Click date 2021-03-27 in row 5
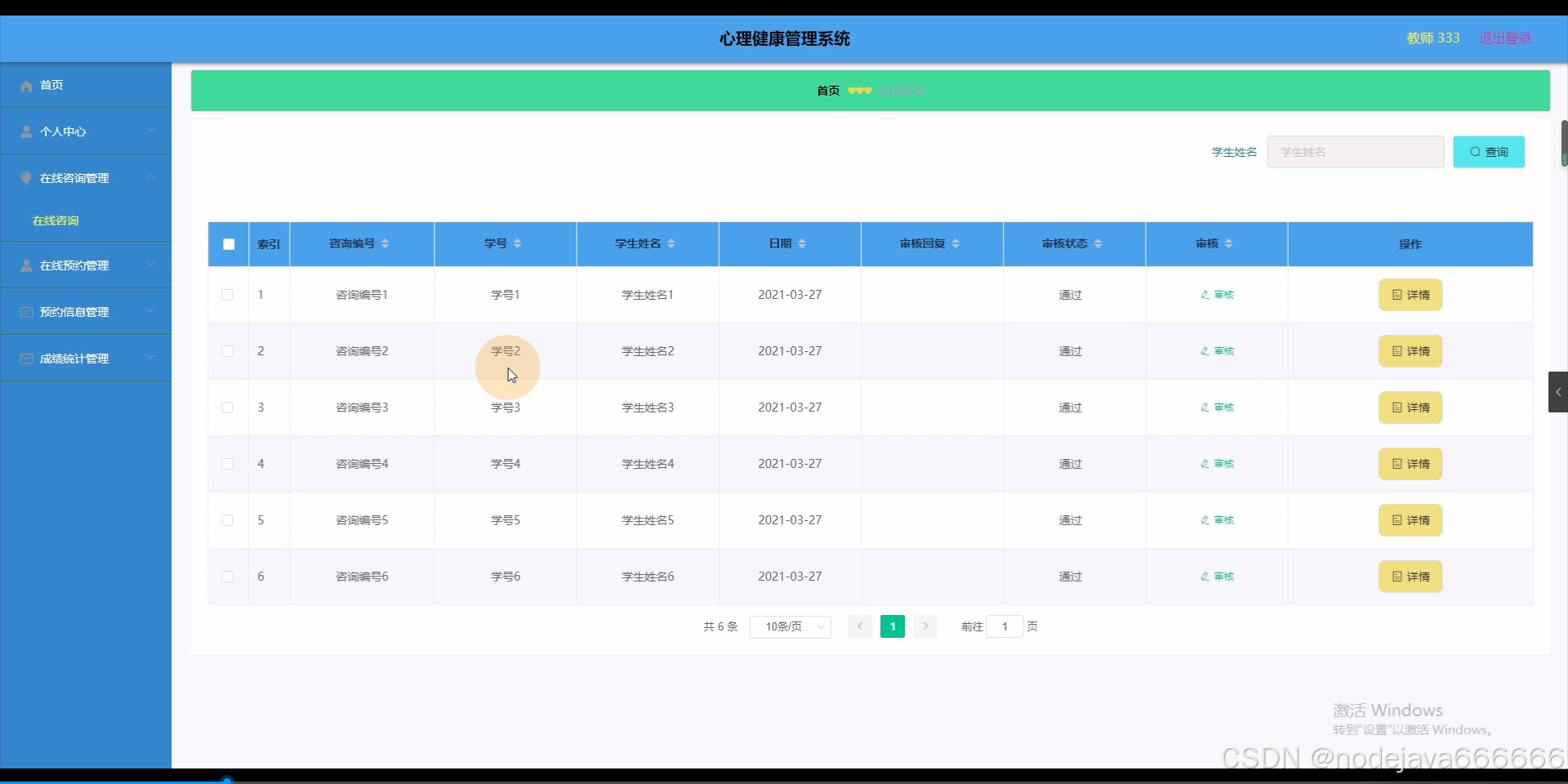The height and width of the screenshot is (784, 1568). [790, 520]
